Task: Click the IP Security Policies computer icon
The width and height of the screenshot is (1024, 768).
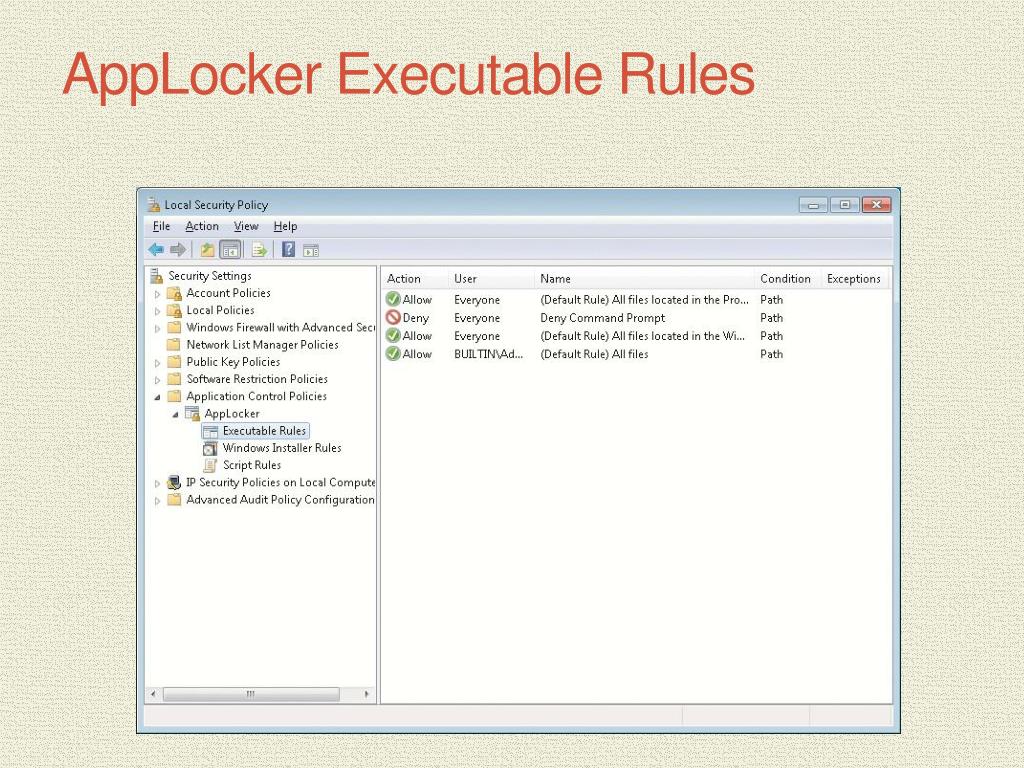Action: point(174,482)
